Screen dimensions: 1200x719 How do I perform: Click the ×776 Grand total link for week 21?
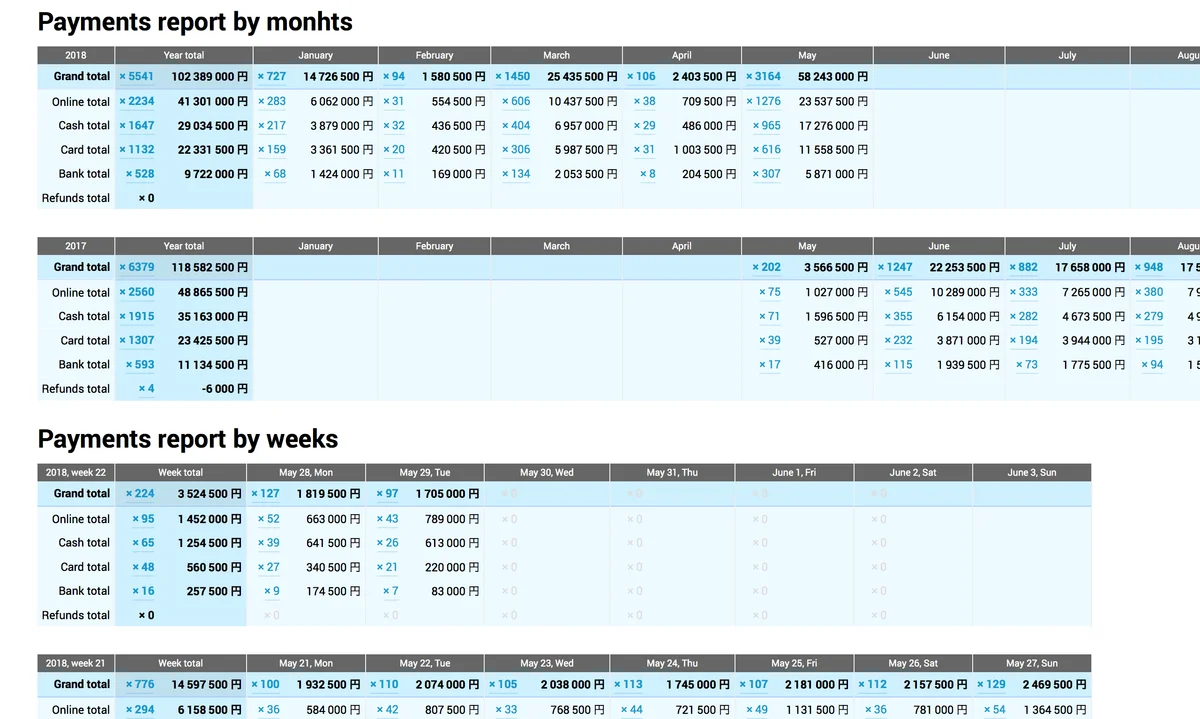(x=139, y=684)
